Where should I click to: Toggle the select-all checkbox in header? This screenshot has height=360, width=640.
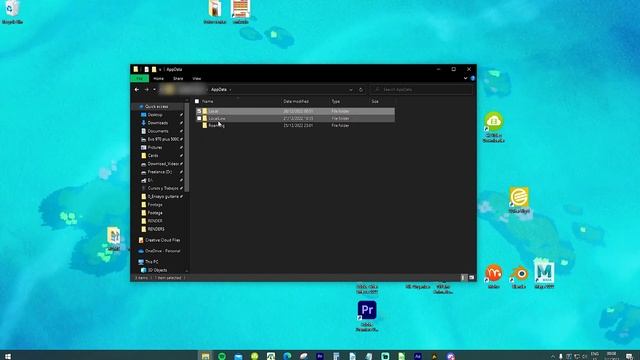tap(197, 101)
